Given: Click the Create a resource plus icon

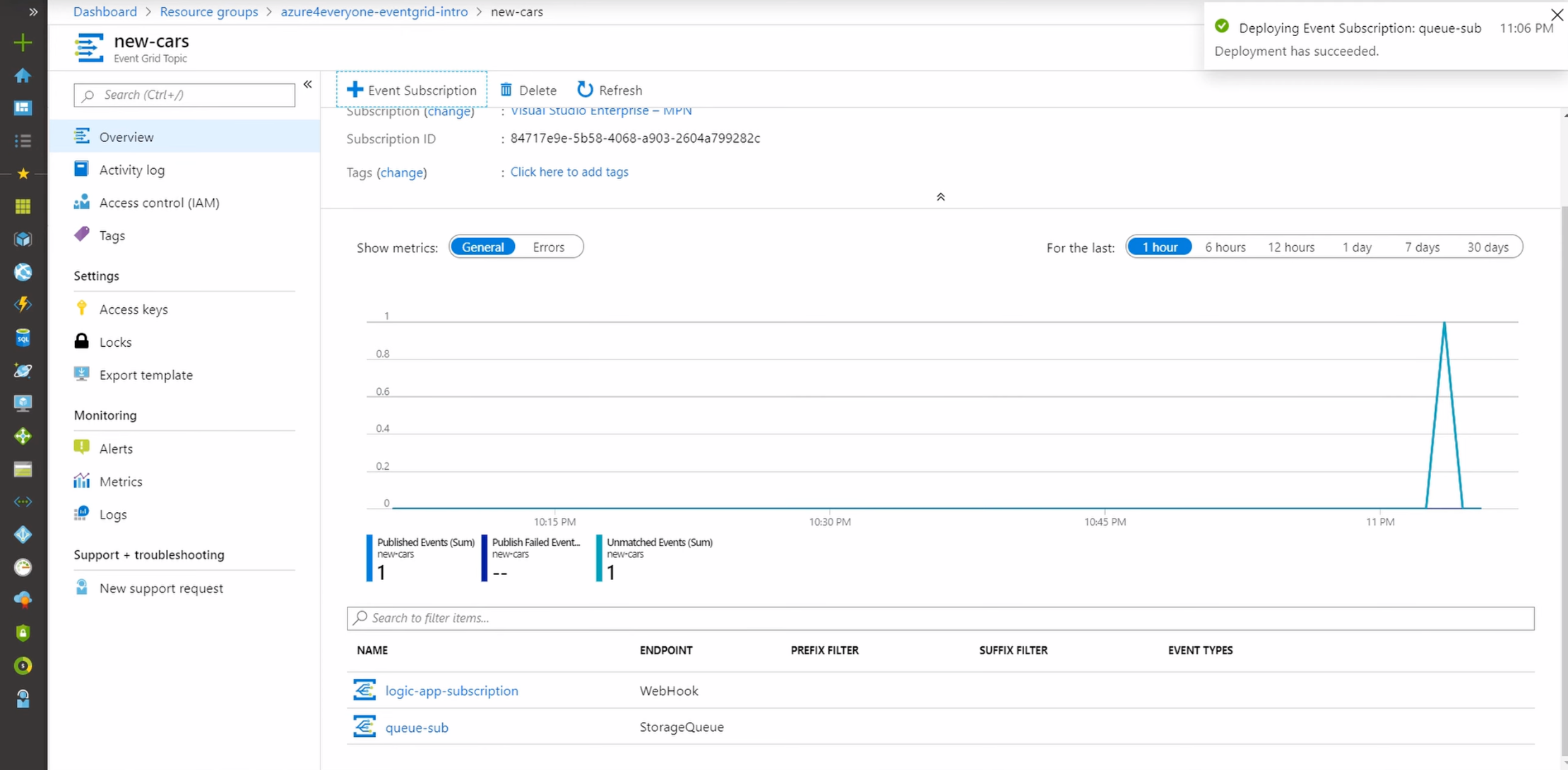Looking at the screenshot, I should tap(23, 42).
